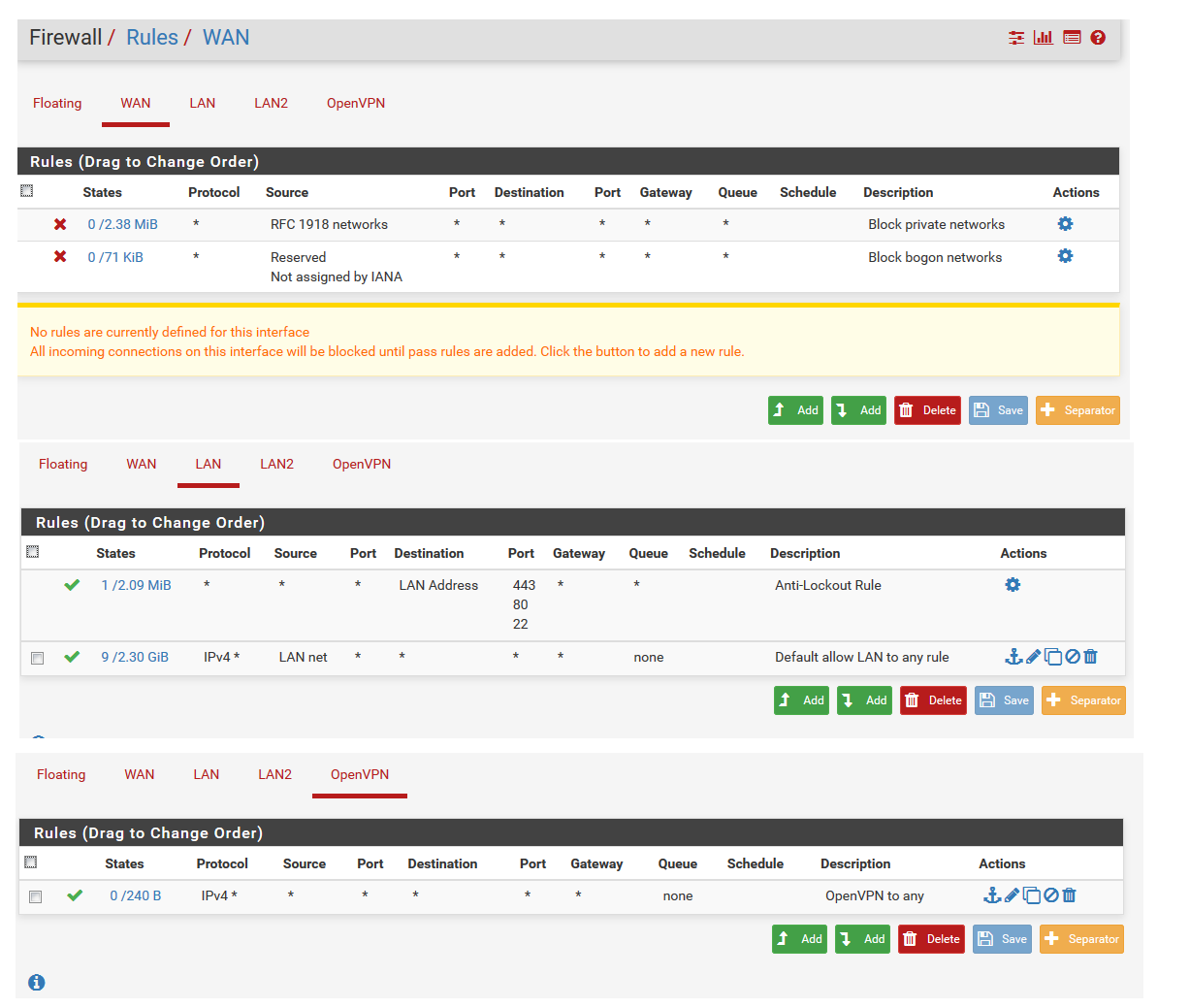Delete Default allow LAN rule using trash icon
Screen dimensions: 1190x1008
click(x=1091, y=657)
